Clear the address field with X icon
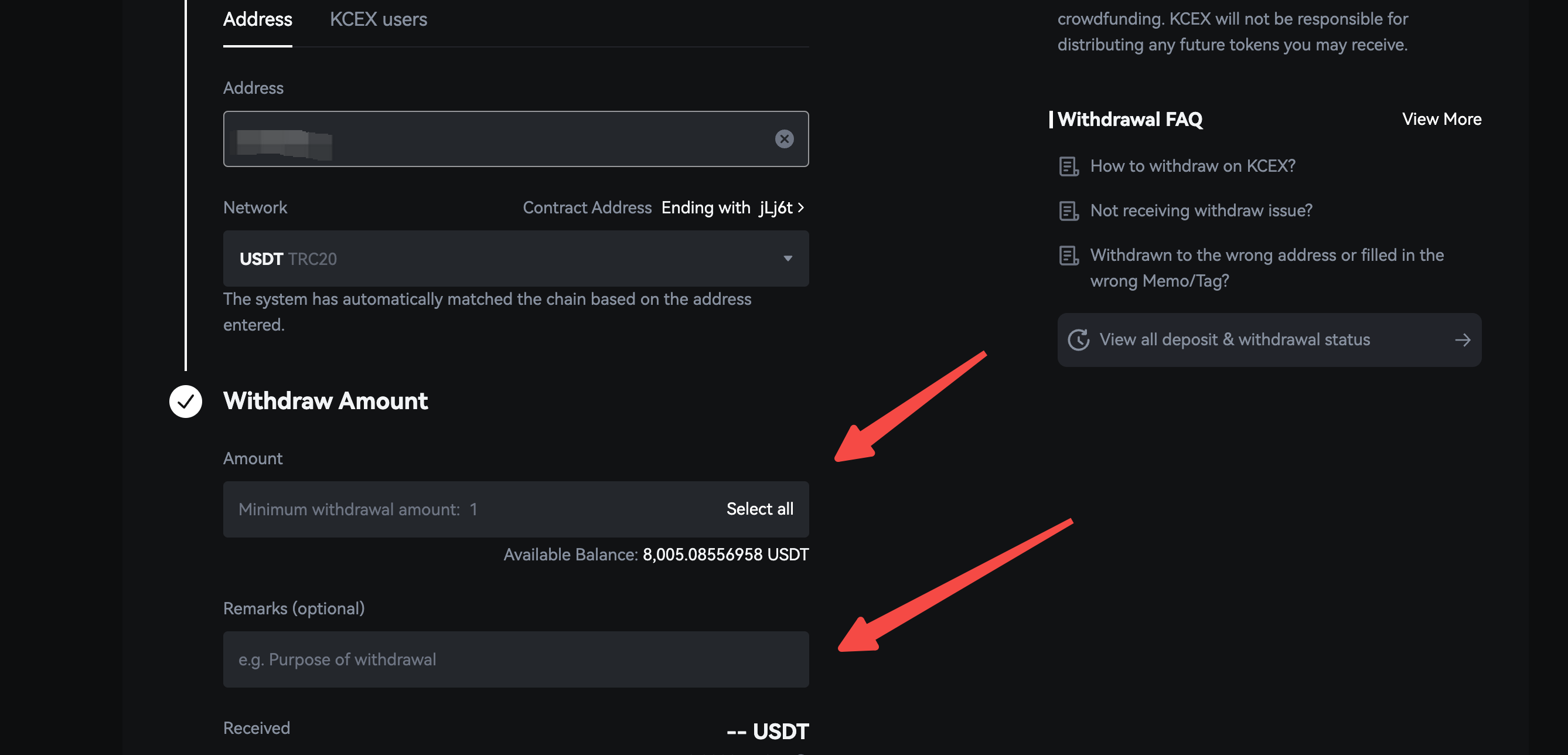 784,139
